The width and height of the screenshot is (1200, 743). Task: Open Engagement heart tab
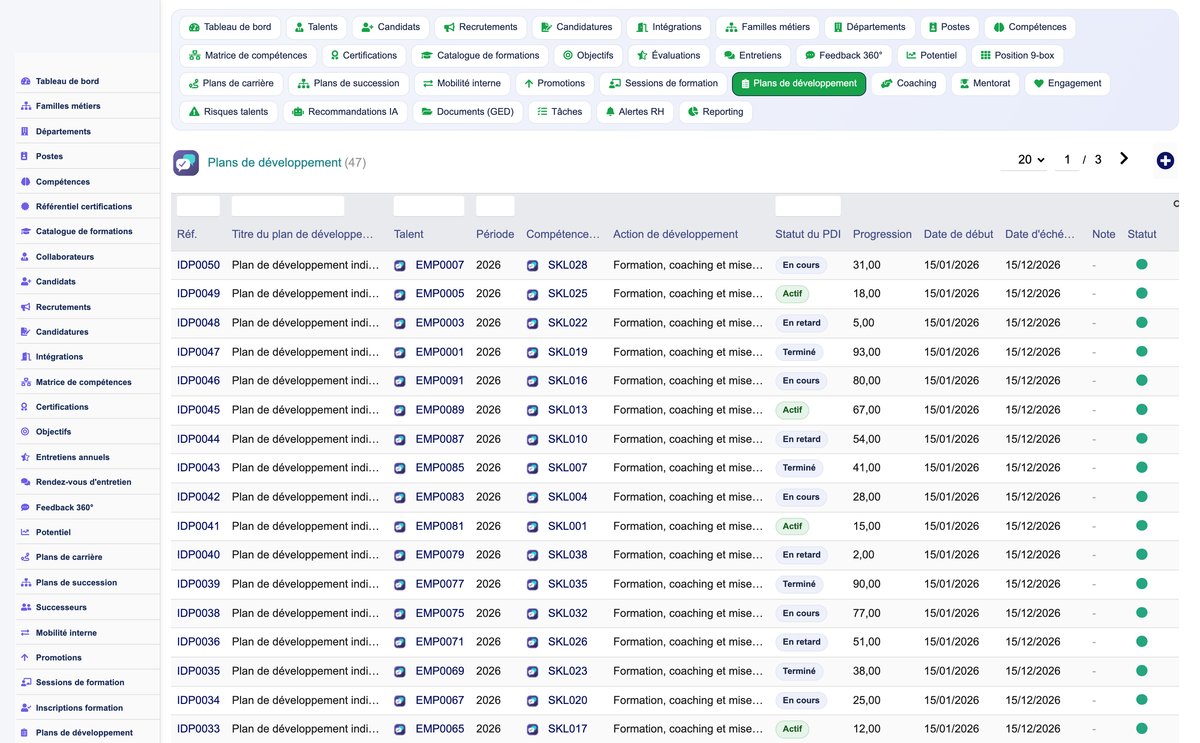tap(1067, 84)
